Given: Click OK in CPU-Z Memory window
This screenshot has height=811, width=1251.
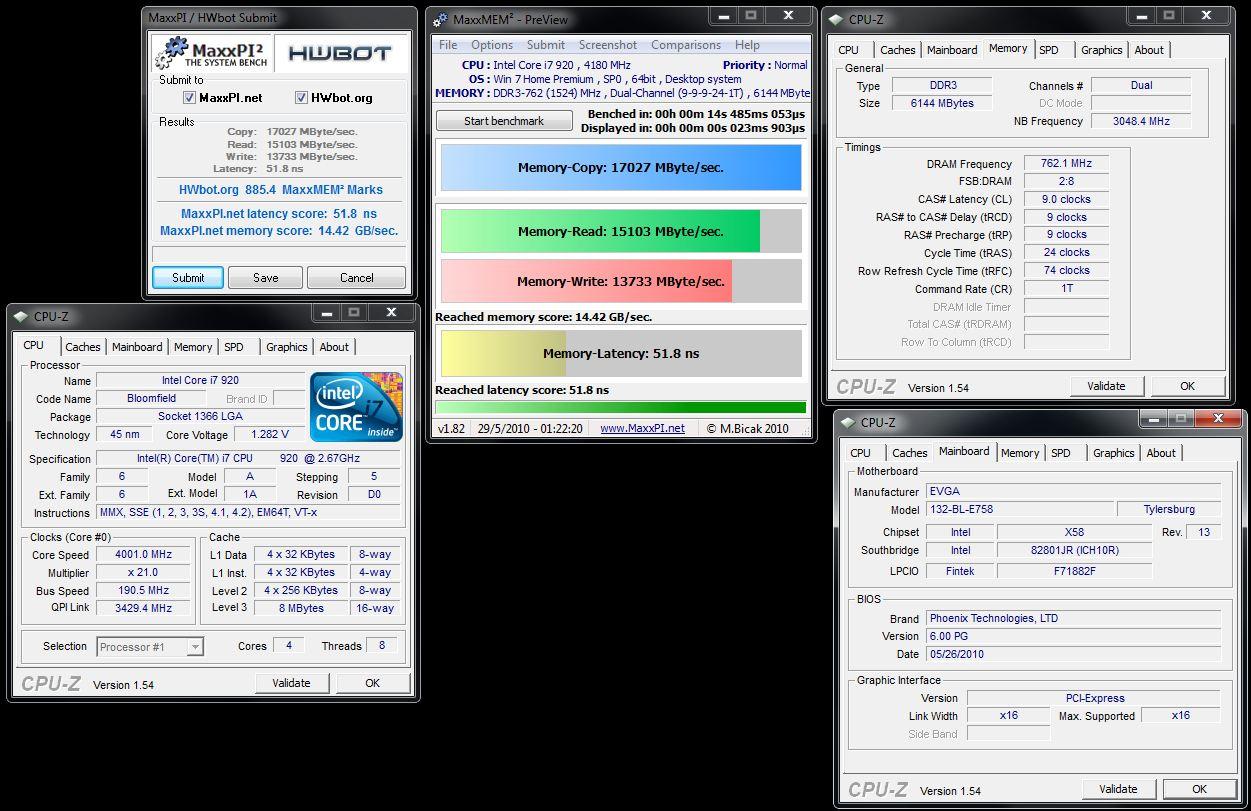Looking at the screenshot, I should pos(1187,386).
